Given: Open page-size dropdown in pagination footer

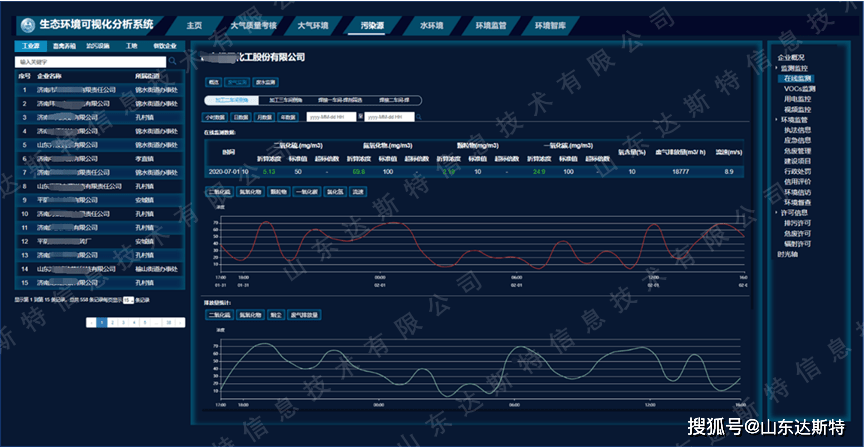Looking at the screenshot, I should pyautogui.click(x=128, y=299).
